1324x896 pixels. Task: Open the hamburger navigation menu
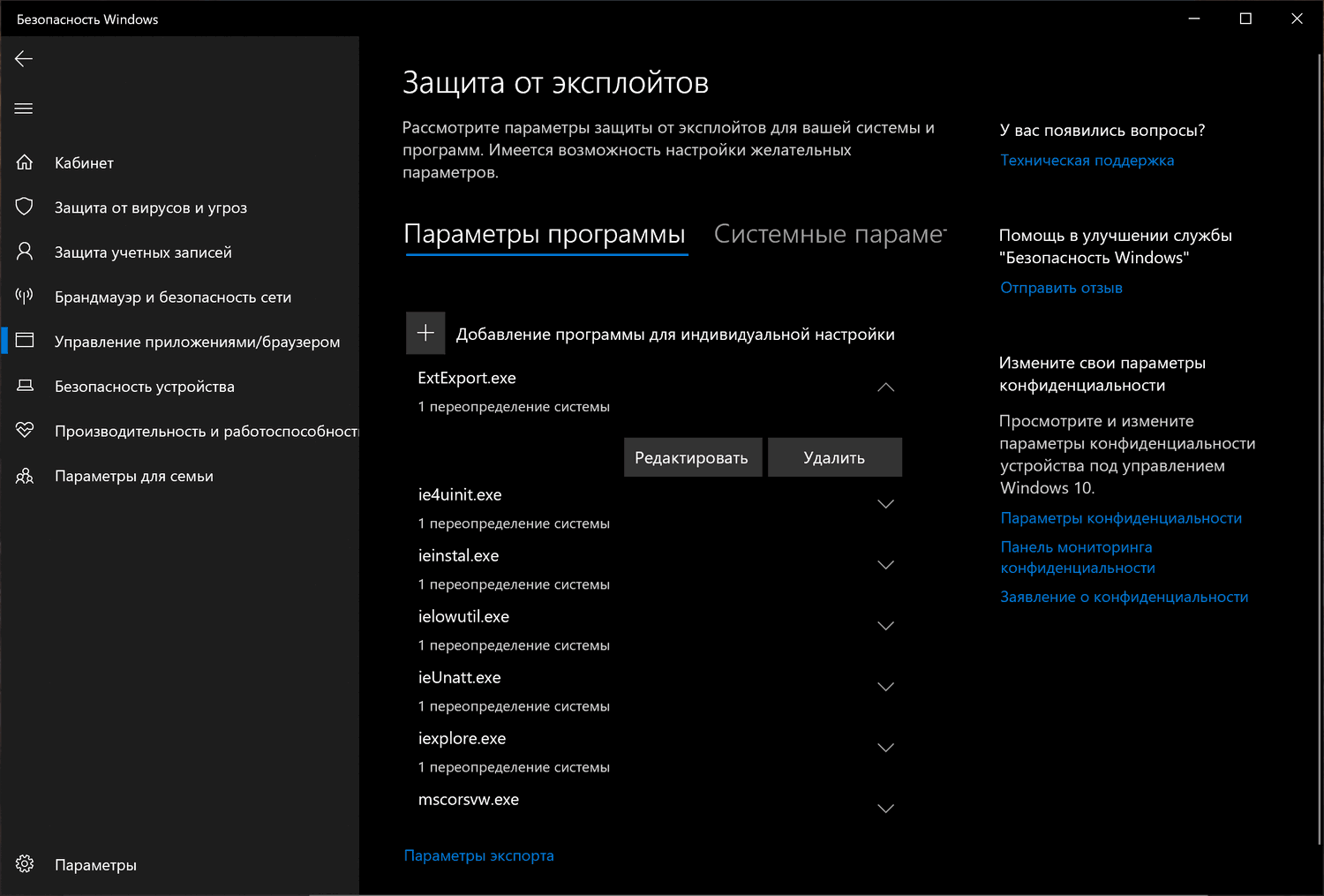pos(24,109)
